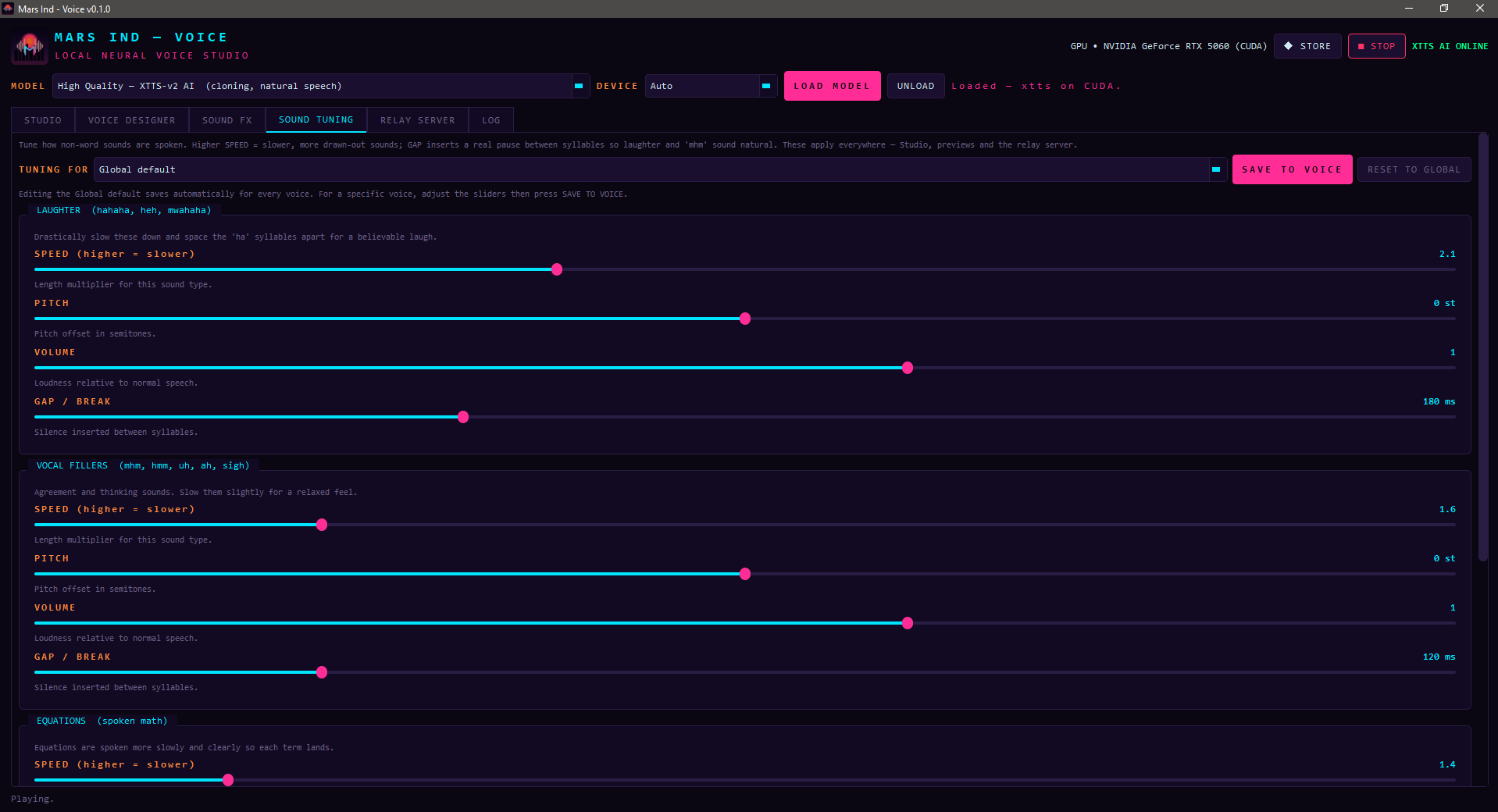The width and height of the screenshot is (1498, 812).
Task: Click the 'Loaded – xtts on CUDA.' status message
Action: coord(1036,86)
